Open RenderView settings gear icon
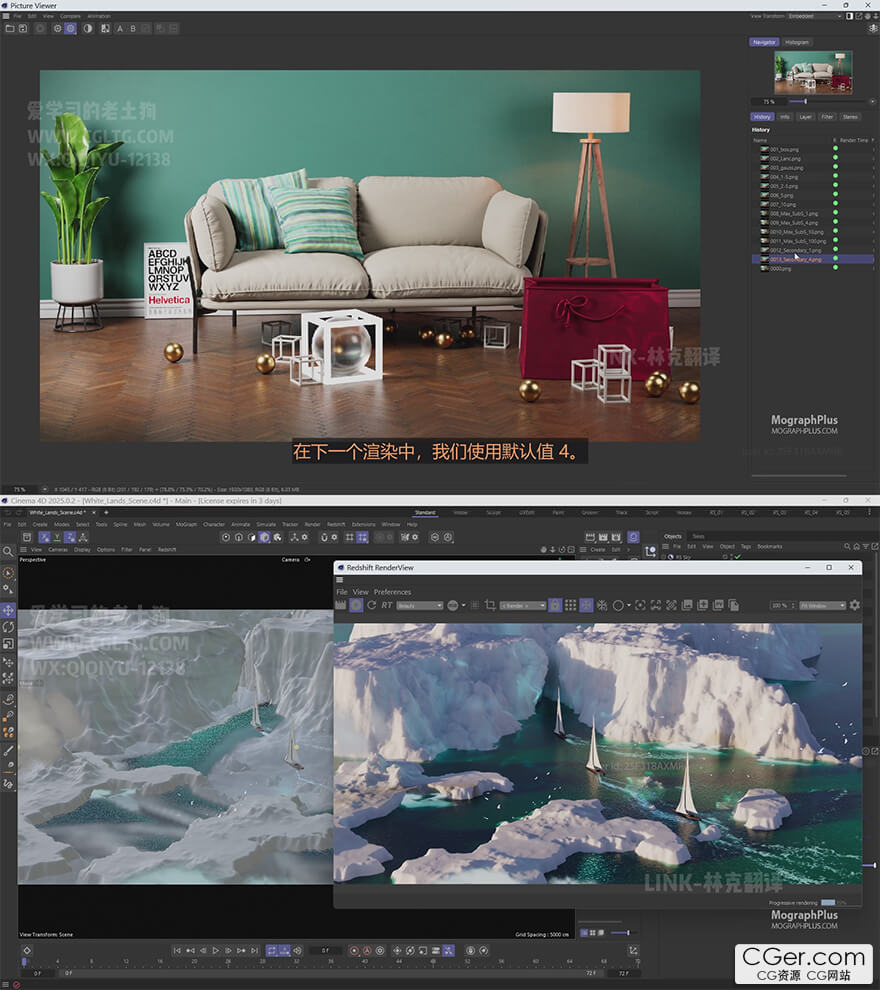This screenshot has width=880, height=990. [854, 605]
